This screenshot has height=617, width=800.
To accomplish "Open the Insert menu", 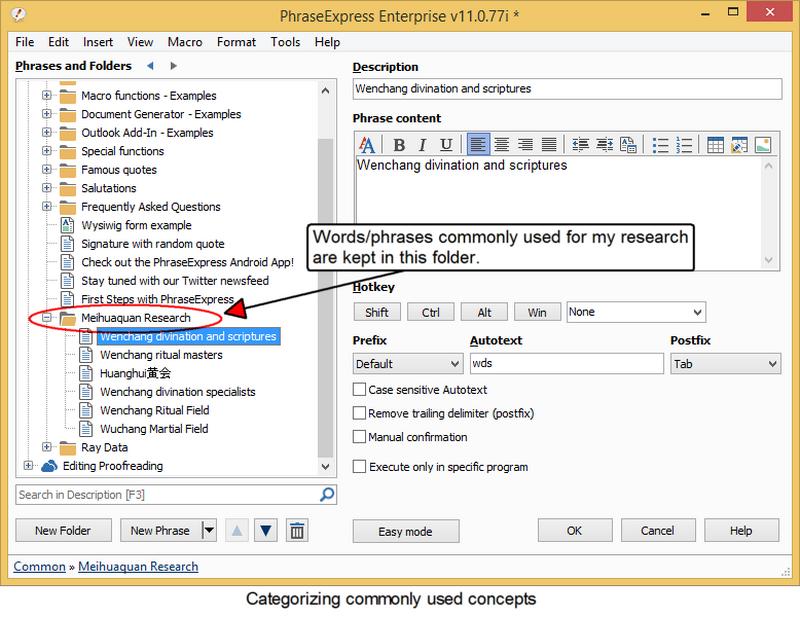I will [98, 42].
